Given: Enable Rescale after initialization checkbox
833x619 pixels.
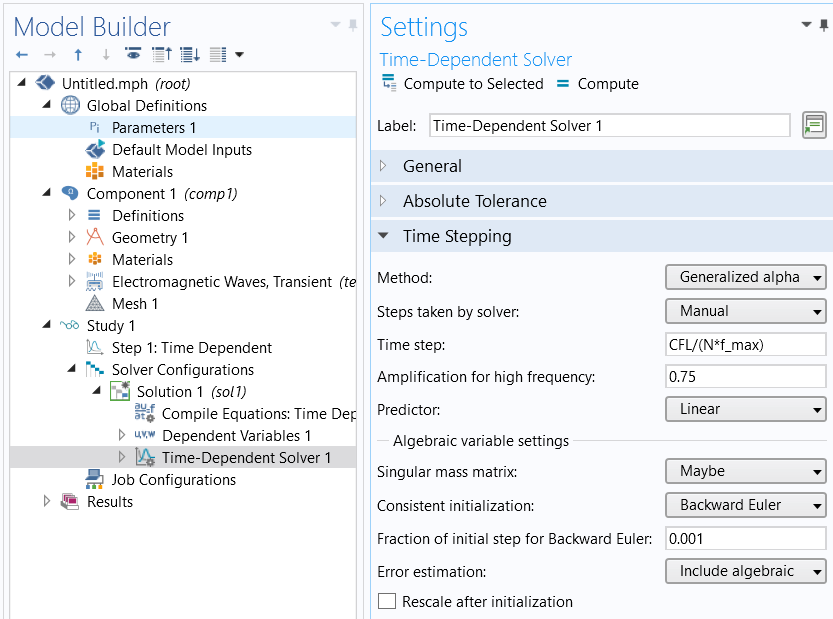Looking at the screenshot, I should point(386,602).
